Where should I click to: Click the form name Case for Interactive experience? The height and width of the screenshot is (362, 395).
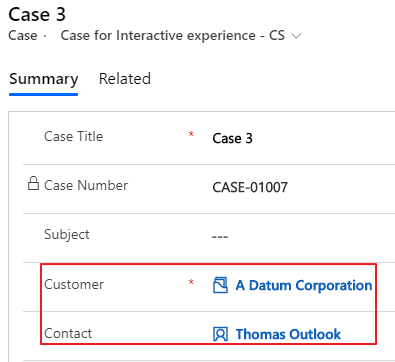(x=173, y=35)
